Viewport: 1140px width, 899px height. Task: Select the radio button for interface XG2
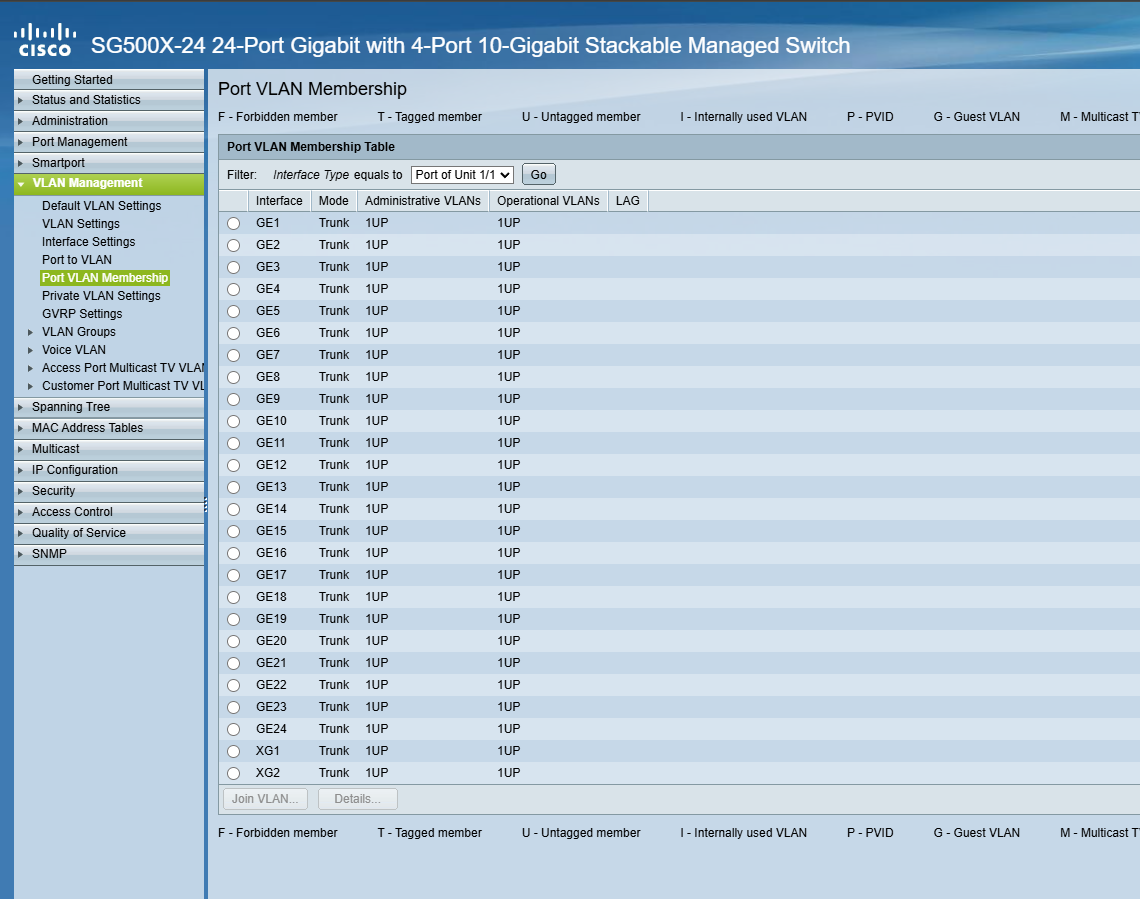pyautogui.click(x=233, y=772)
